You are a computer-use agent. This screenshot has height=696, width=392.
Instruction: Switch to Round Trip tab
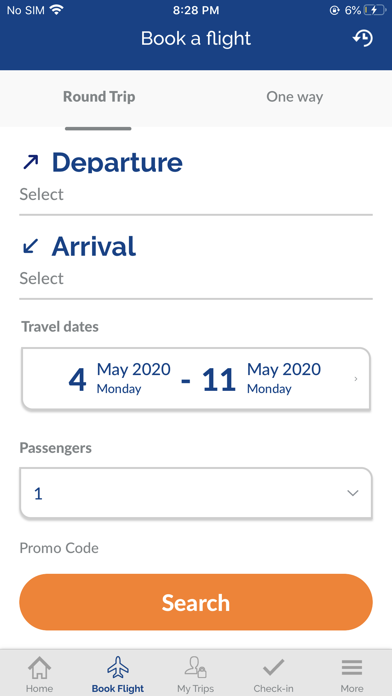click(x=99, y=97)
